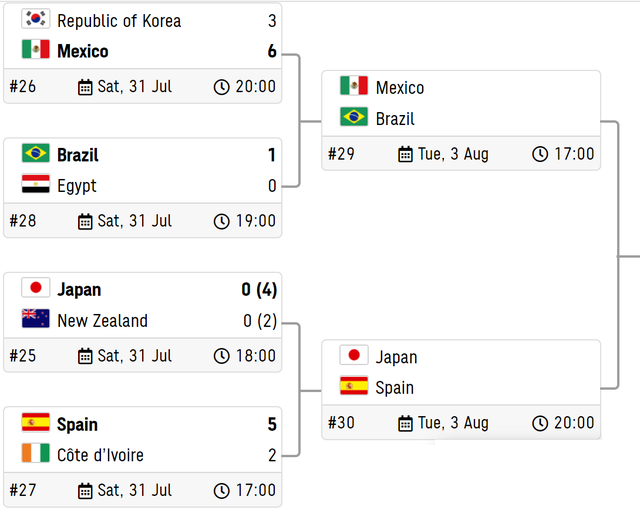Click the Côte d'Ivoire flag icon
The image size is (640, 520).
[36, 453]
